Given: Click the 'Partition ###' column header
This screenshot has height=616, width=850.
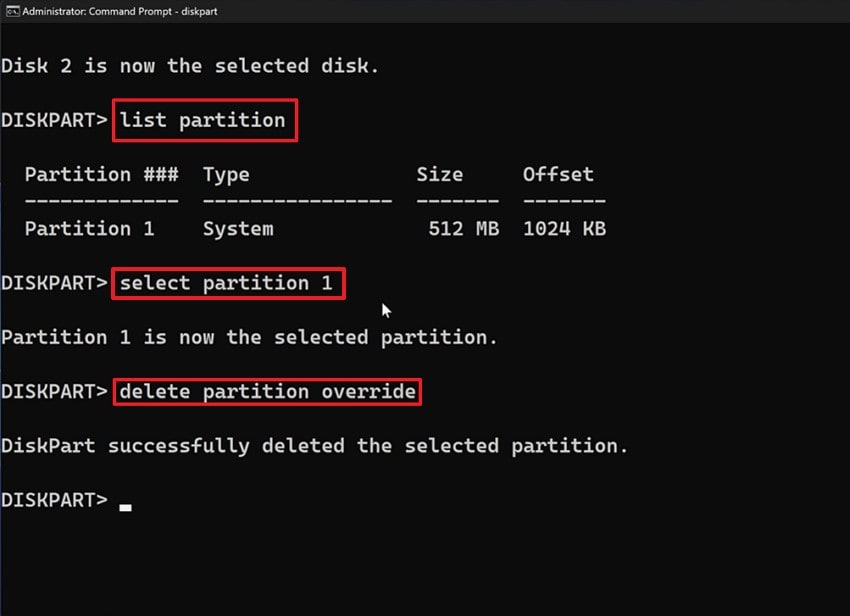Looking at the screenshot, I should [x=100, y=174].
